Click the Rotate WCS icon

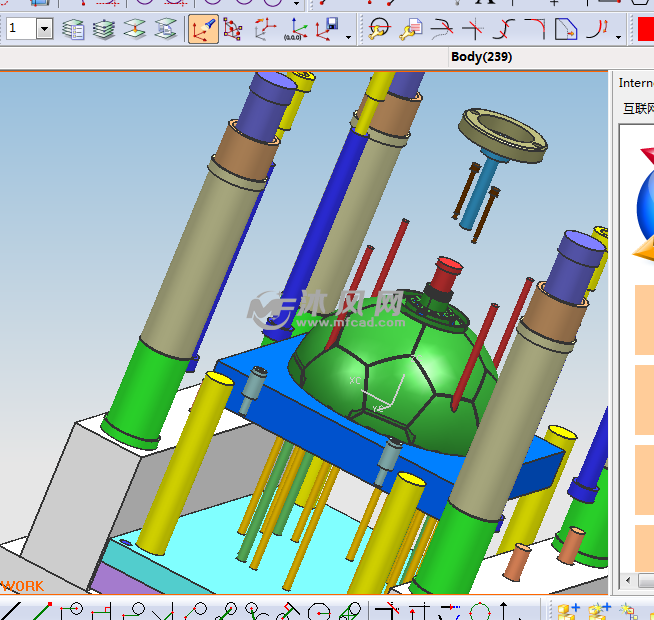pyautogui.click(x=264, y=29)
